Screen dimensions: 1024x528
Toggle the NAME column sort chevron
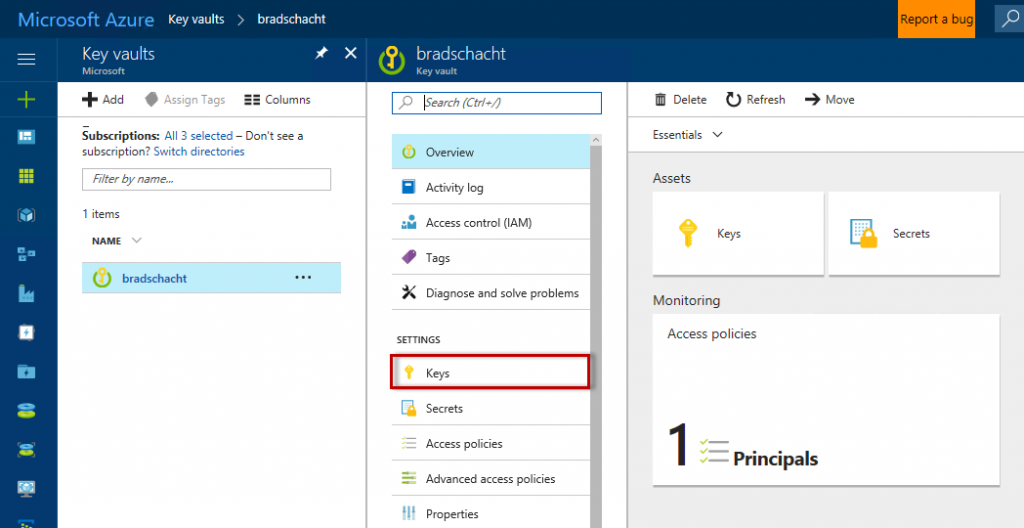(x=137, y=241)
